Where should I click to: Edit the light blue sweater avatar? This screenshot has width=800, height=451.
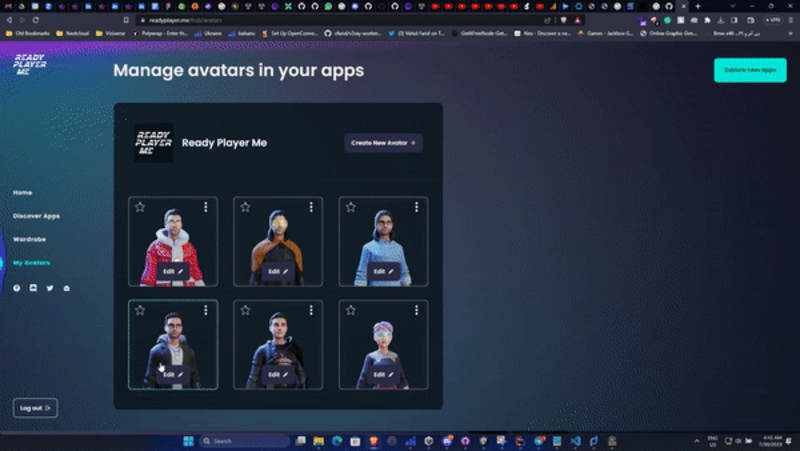[383, 271]
